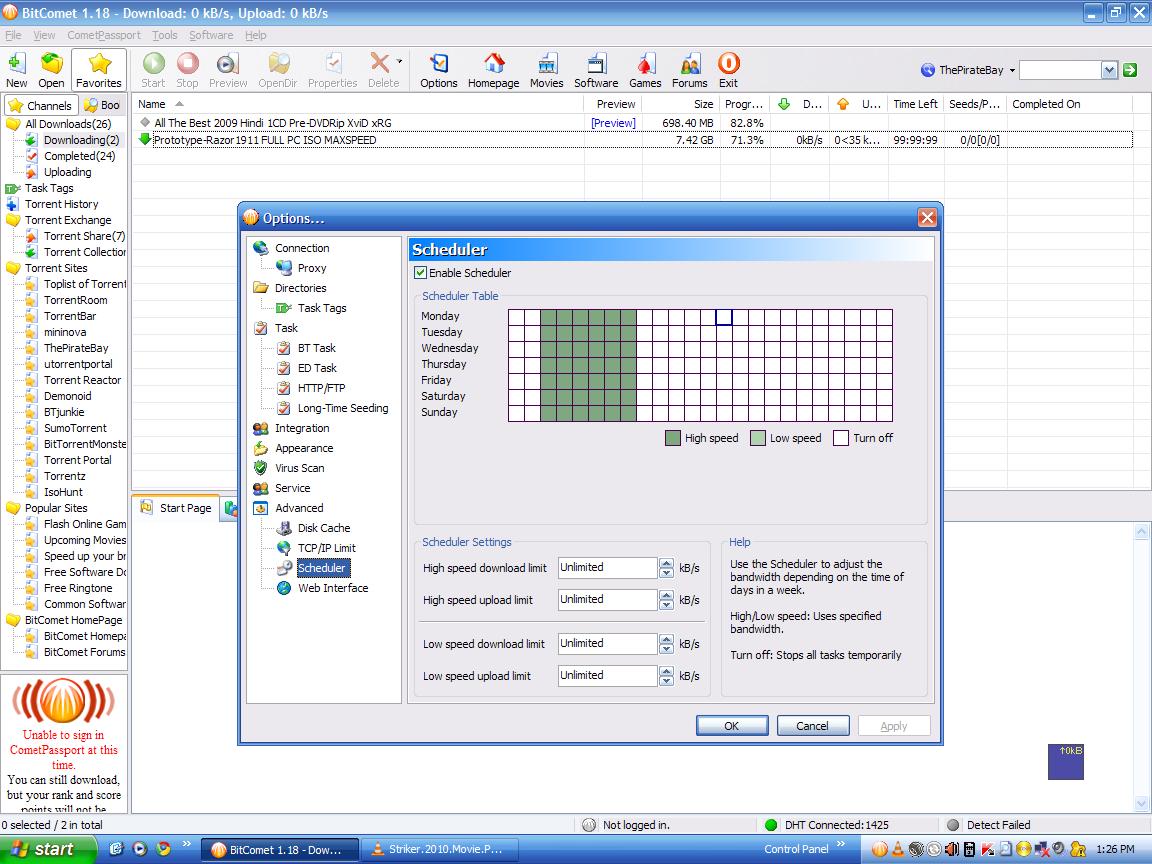1152x864 pixels.
Task: Open the Windows Start button
Action: pos(48,849)
